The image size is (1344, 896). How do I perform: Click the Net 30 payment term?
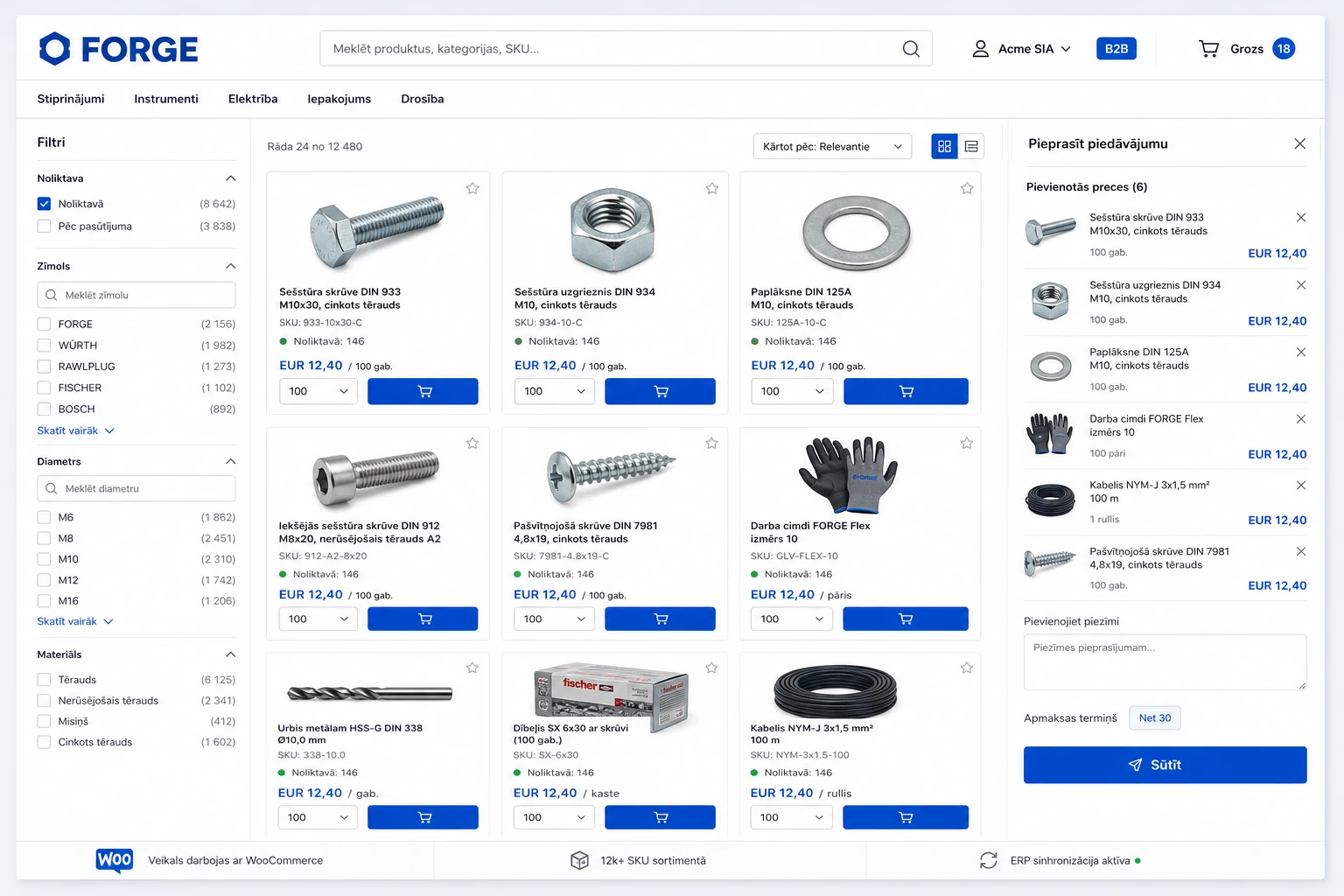tap(1155, 717)
